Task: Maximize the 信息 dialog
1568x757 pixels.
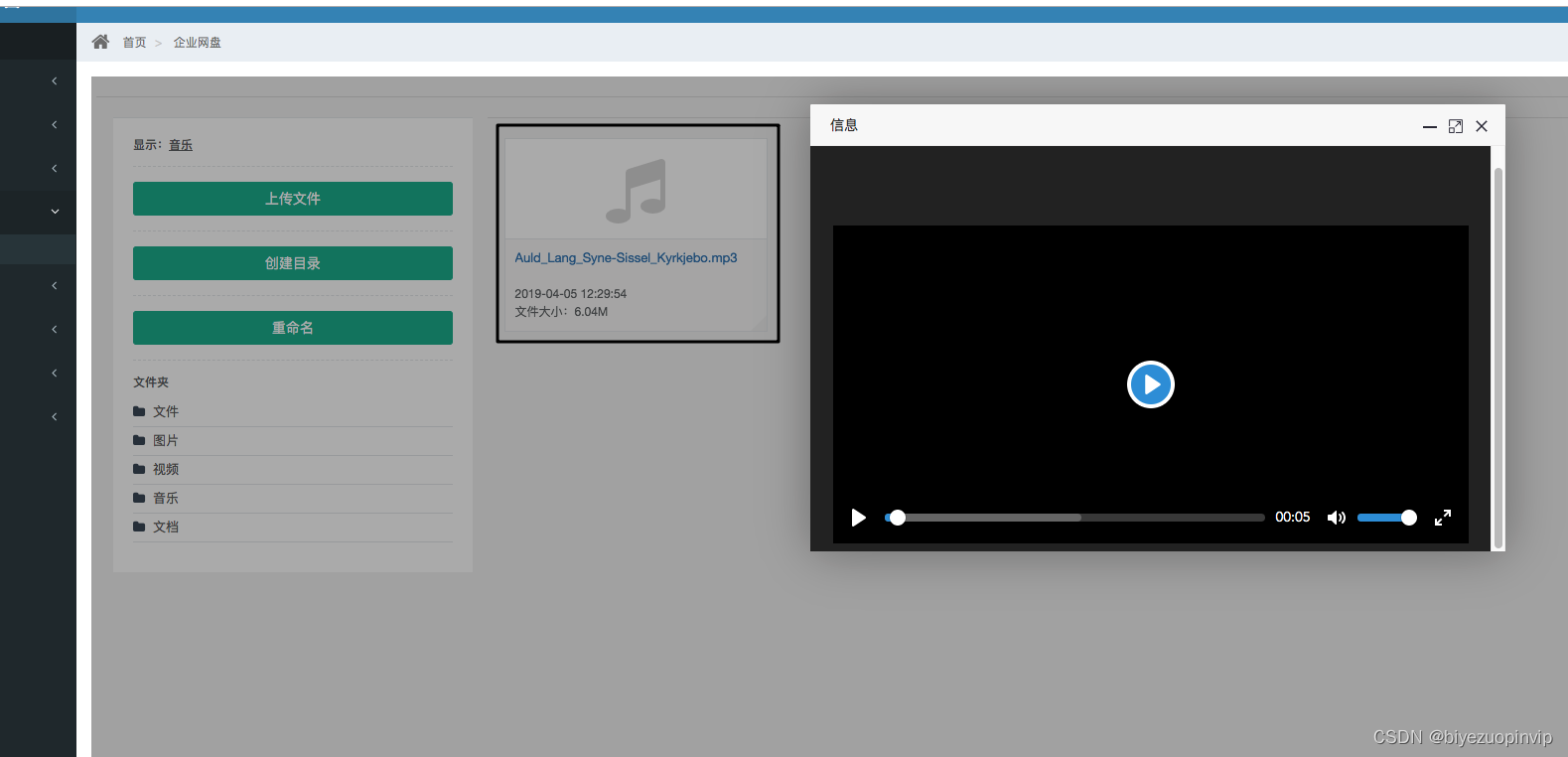Action: [x=1456, y=126]
